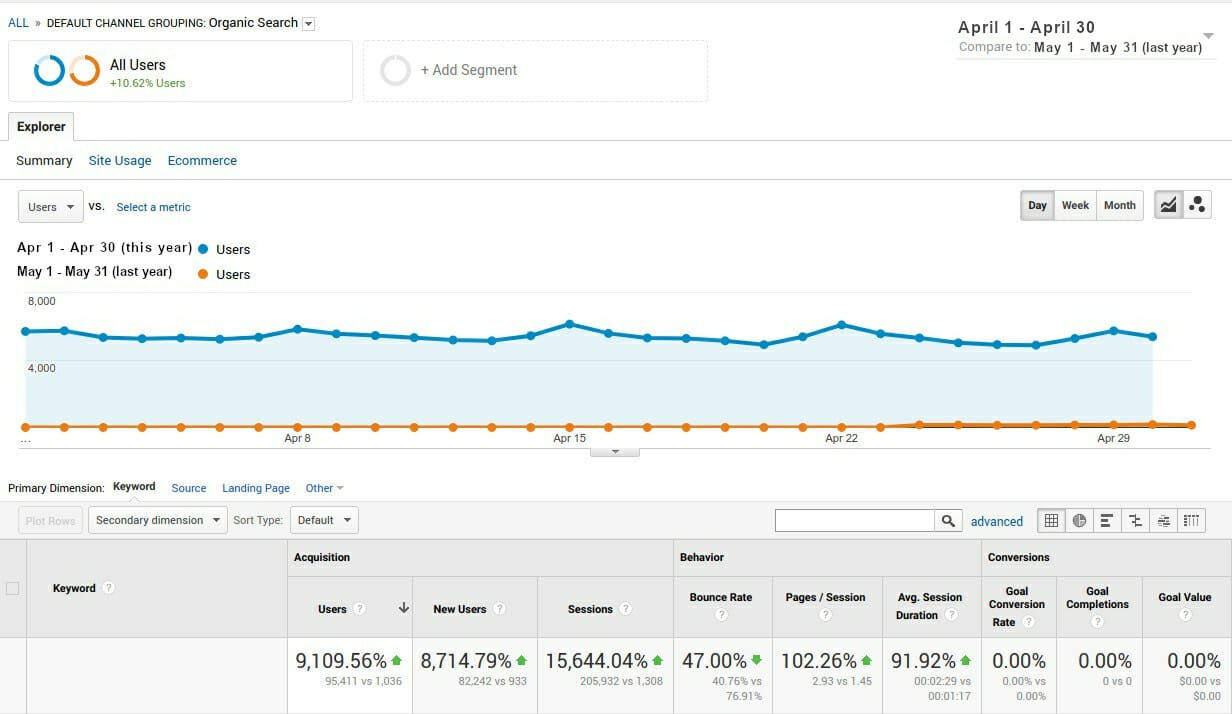Select the data table view icon
Viewport: 1232px width, 714px height.
click(1051, 520)
